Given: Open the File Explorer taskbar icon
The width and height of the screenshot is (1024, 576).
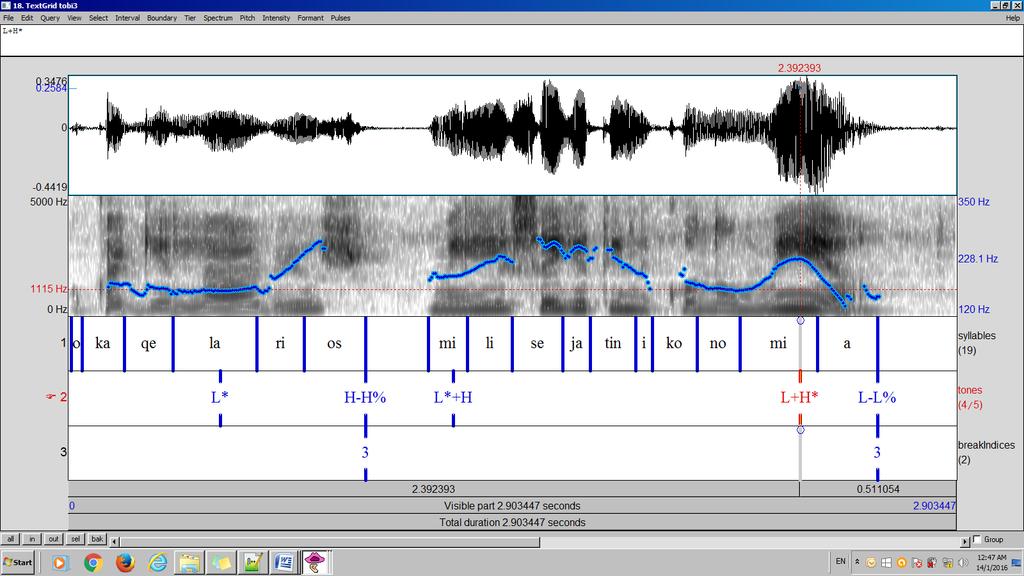Looking at the screenshot, I should click(x=189, y=562).
